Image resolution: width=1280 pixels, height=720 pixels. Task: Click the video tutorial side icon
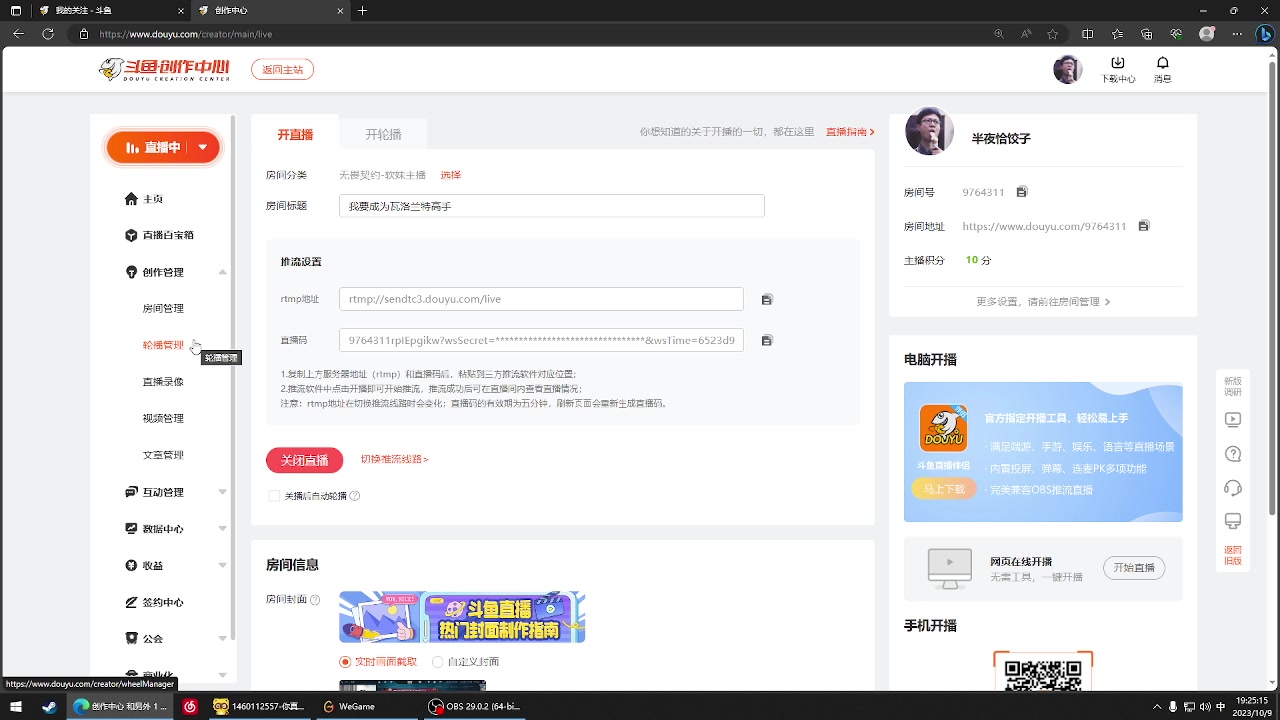(x=1233, y=420)
